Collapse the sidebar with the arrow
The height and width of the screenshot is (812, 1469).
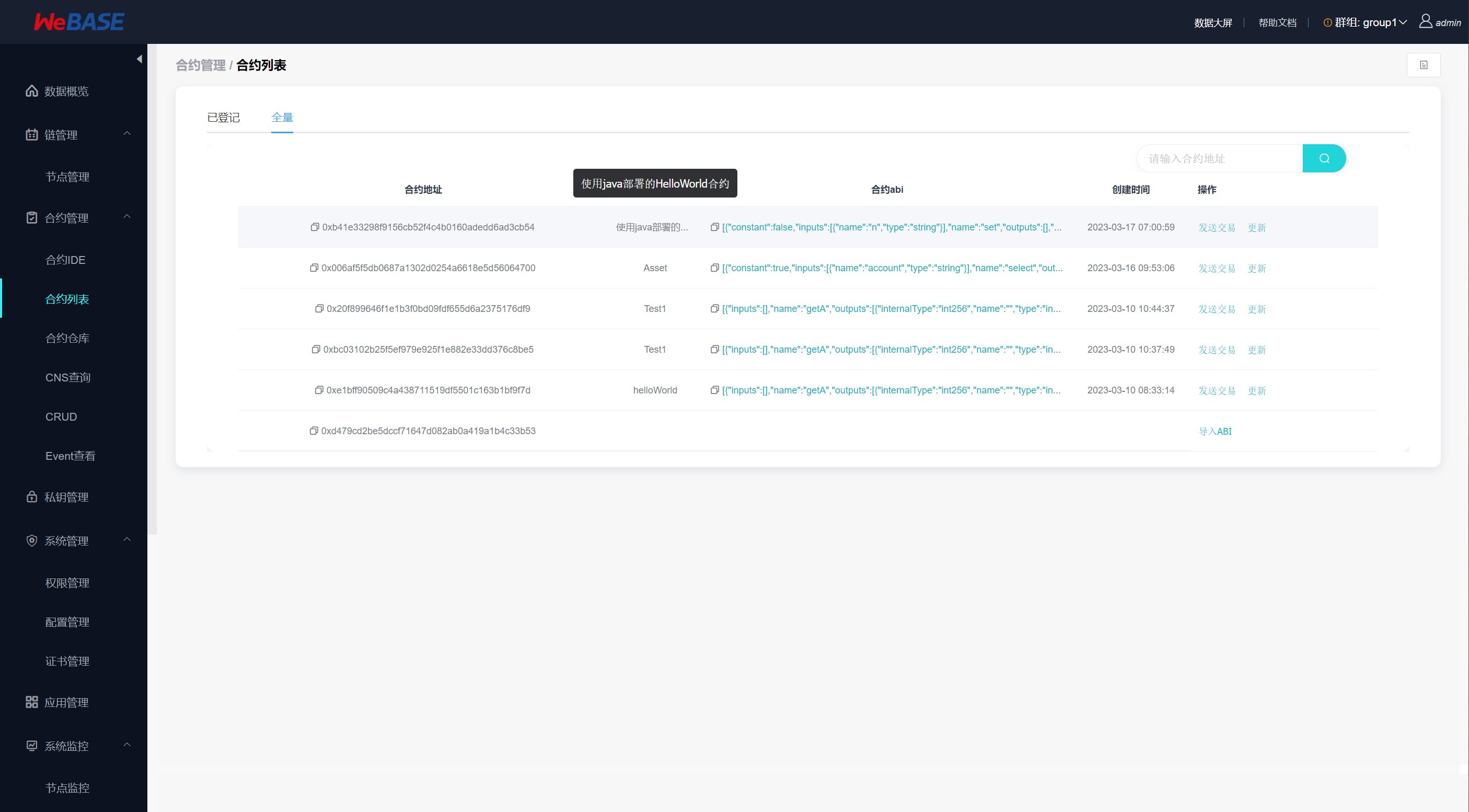tap(139, 59)
